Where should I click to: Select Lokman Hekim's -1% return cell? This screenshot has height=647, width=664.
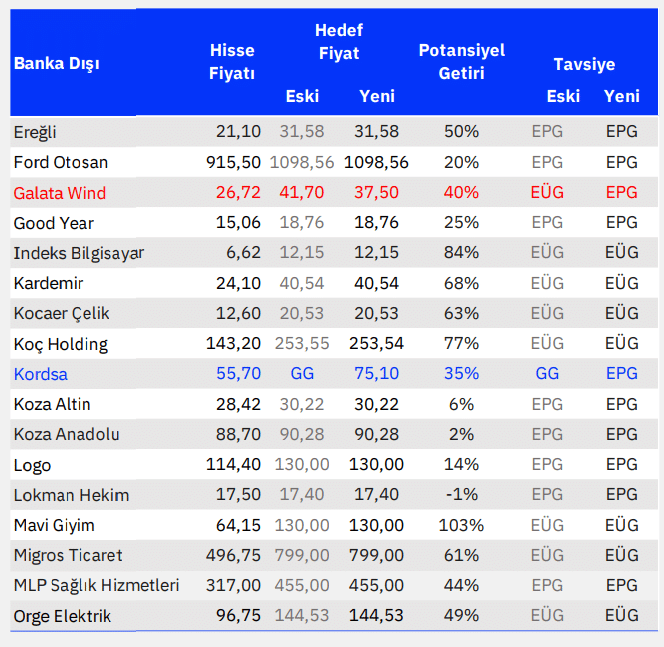462,495
